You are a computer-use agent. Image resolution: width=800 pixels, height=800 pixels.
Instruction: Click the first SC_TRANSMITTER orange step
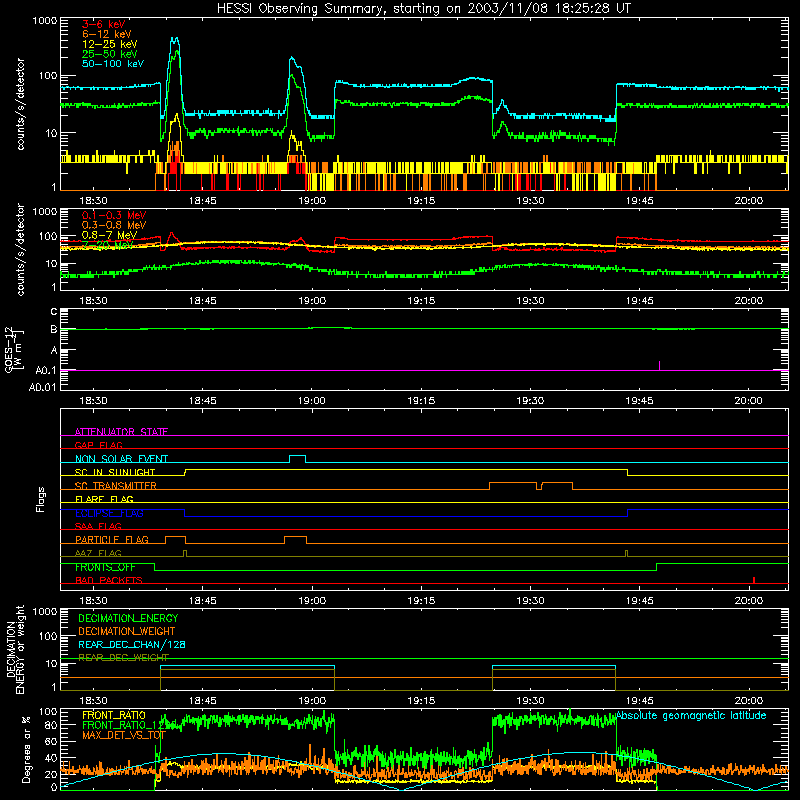[513, 485]
